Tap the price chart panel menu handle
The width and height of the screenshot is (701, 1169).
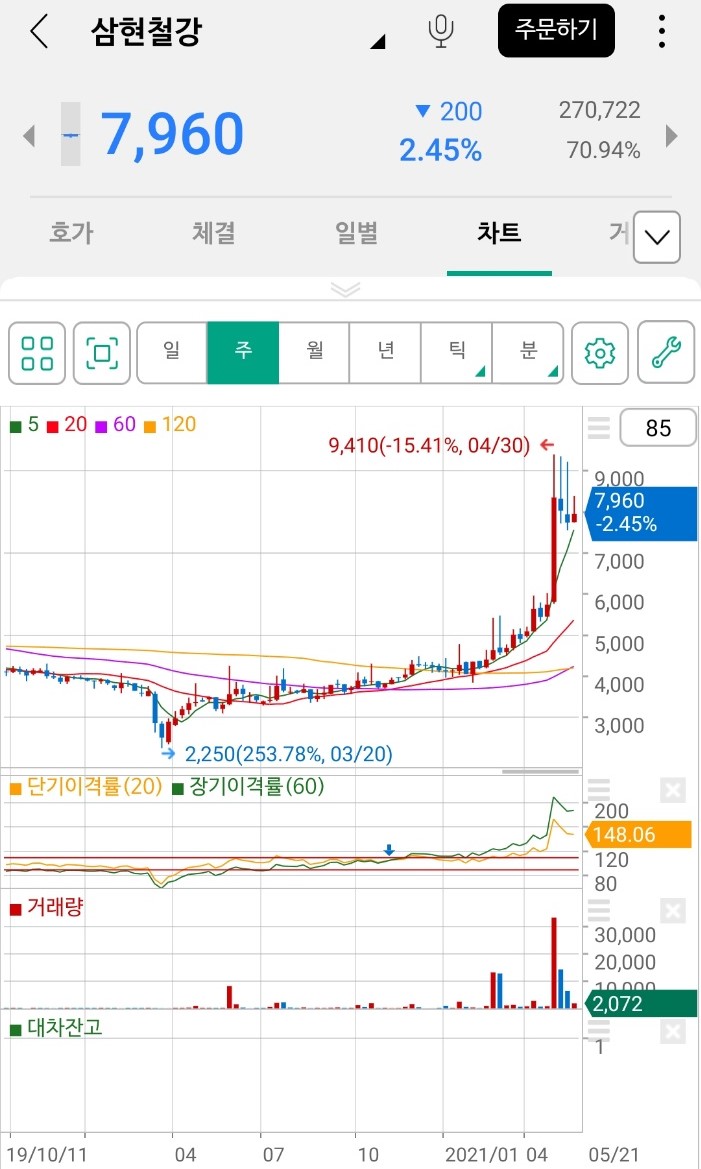(x=599, y=428)
